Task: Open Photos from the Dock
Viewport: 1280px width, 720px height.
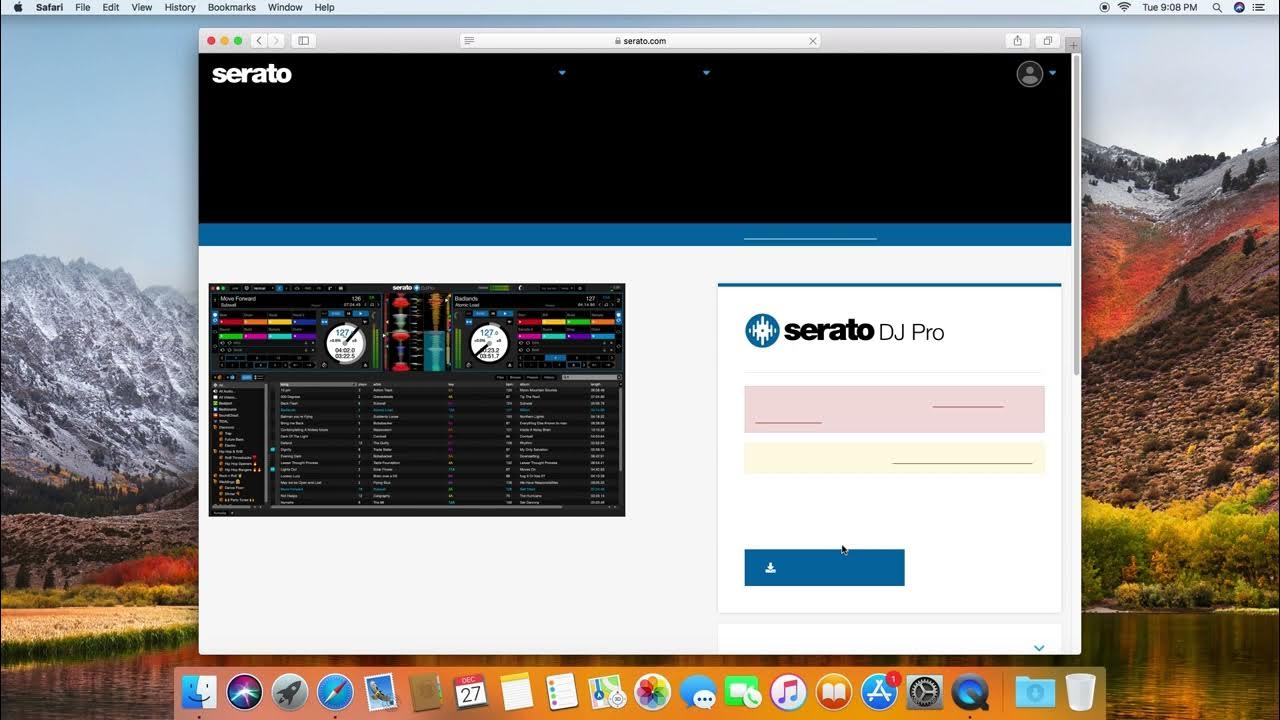Action: 652,692
